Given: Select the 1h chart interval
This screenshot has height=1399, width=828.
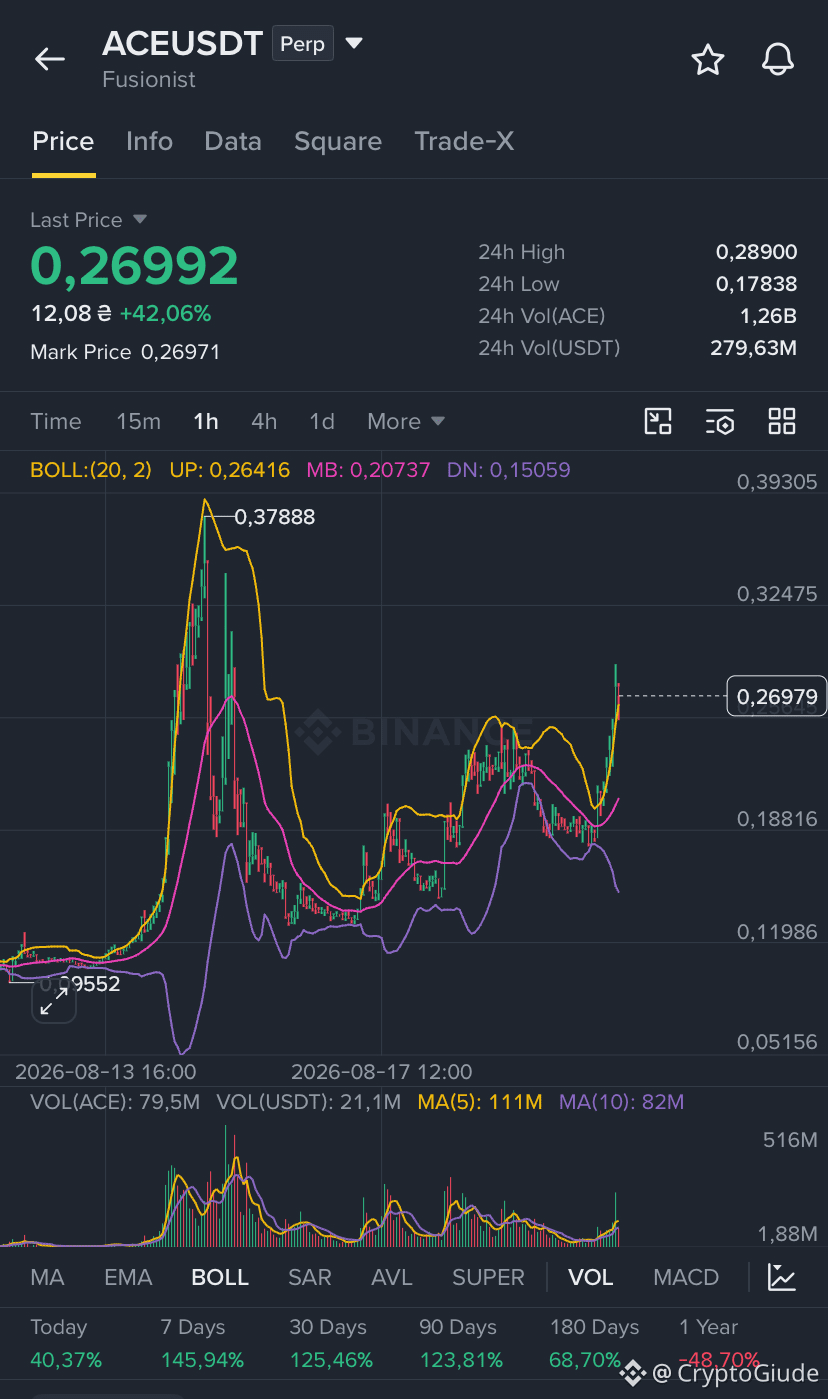Looking at the screenshot, I should [206, 421].
